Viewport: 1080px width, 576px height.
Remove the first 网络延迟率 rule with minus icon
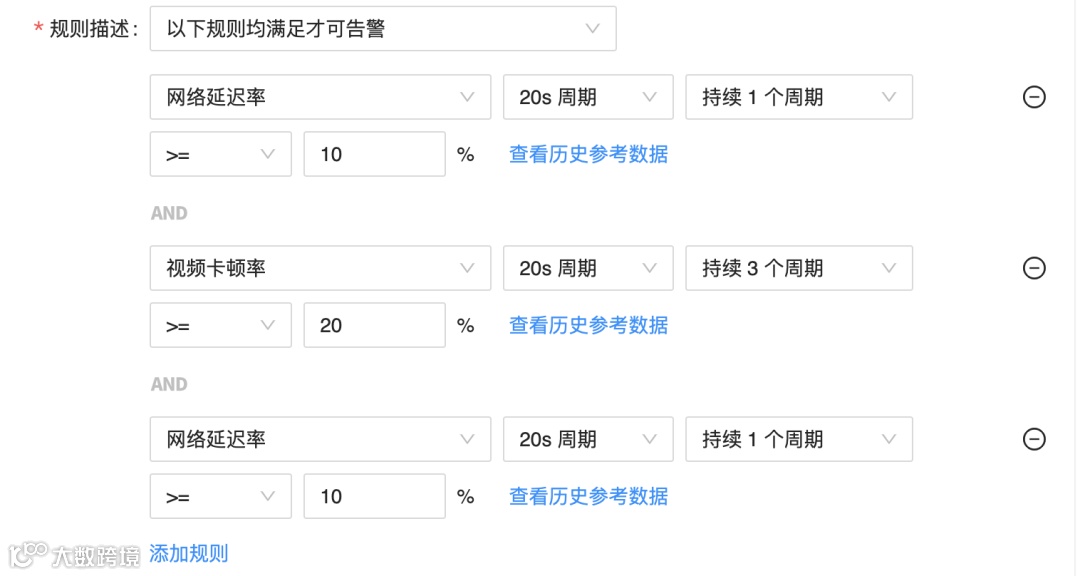point(1034,97)
